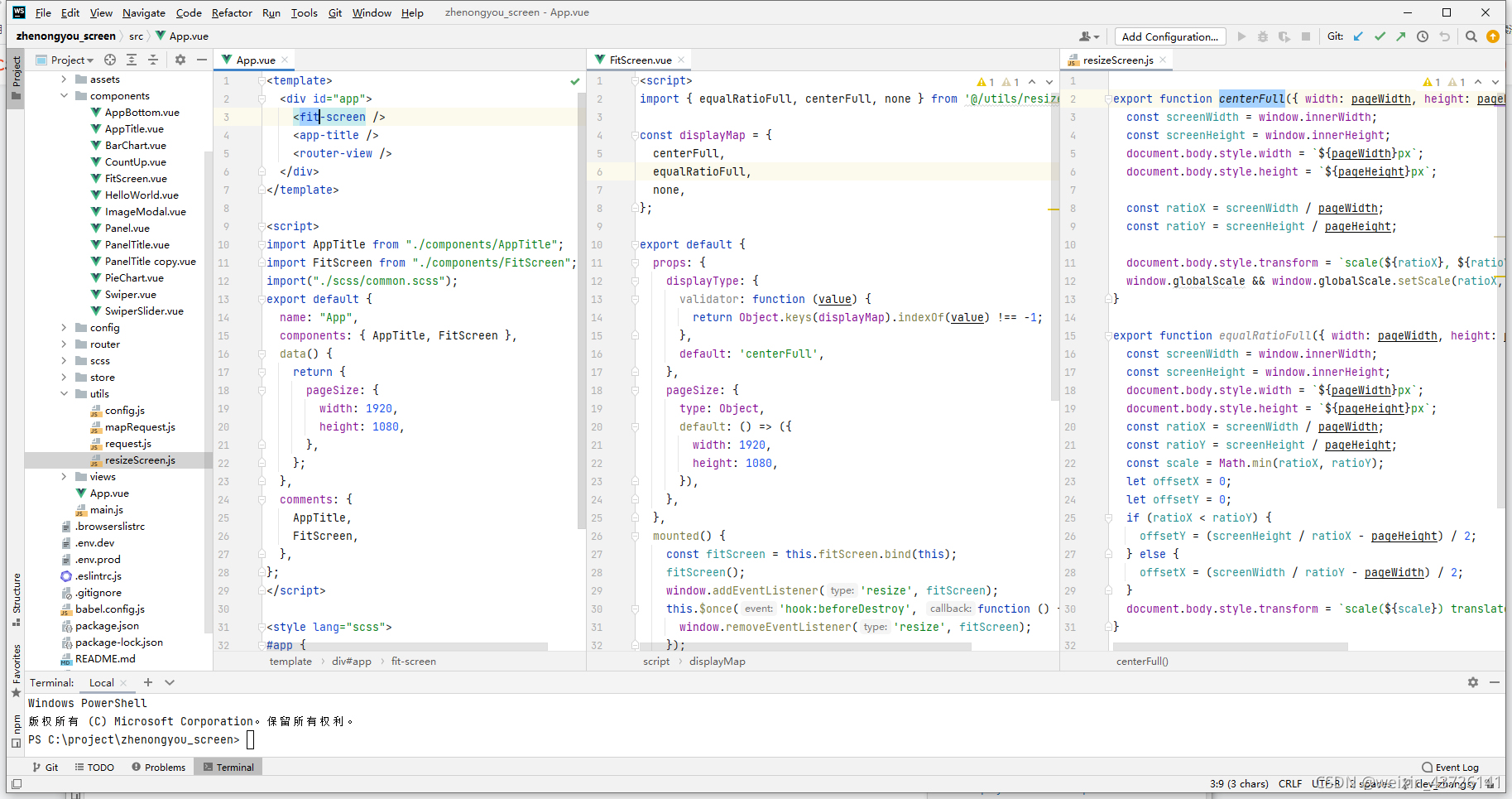Collapse the components folder
1512x799 pixels.
(x=64, y=96)
